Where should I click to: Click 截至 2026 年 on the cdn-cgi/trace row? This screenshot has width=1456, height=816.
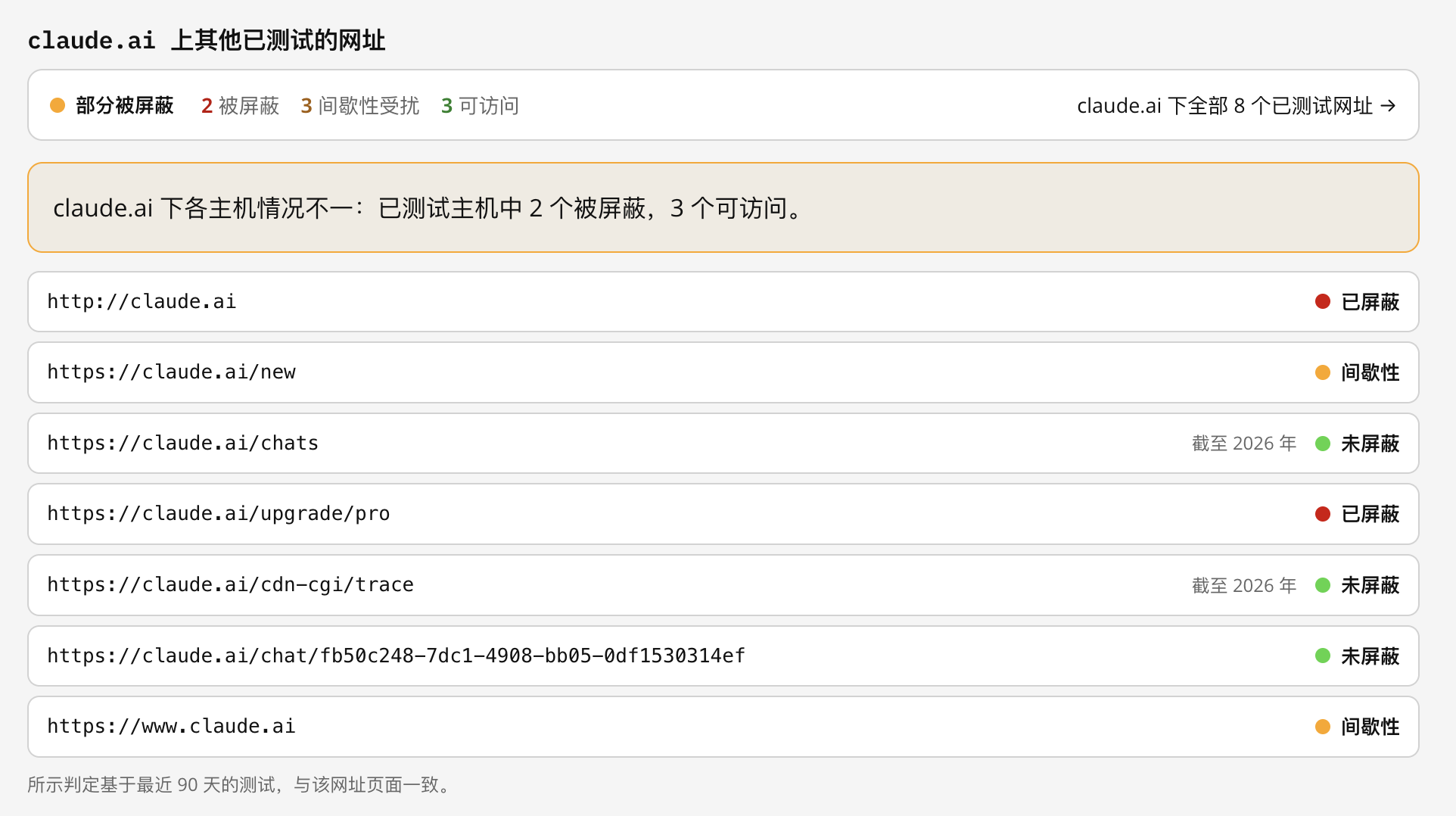tap(1244, 585)
